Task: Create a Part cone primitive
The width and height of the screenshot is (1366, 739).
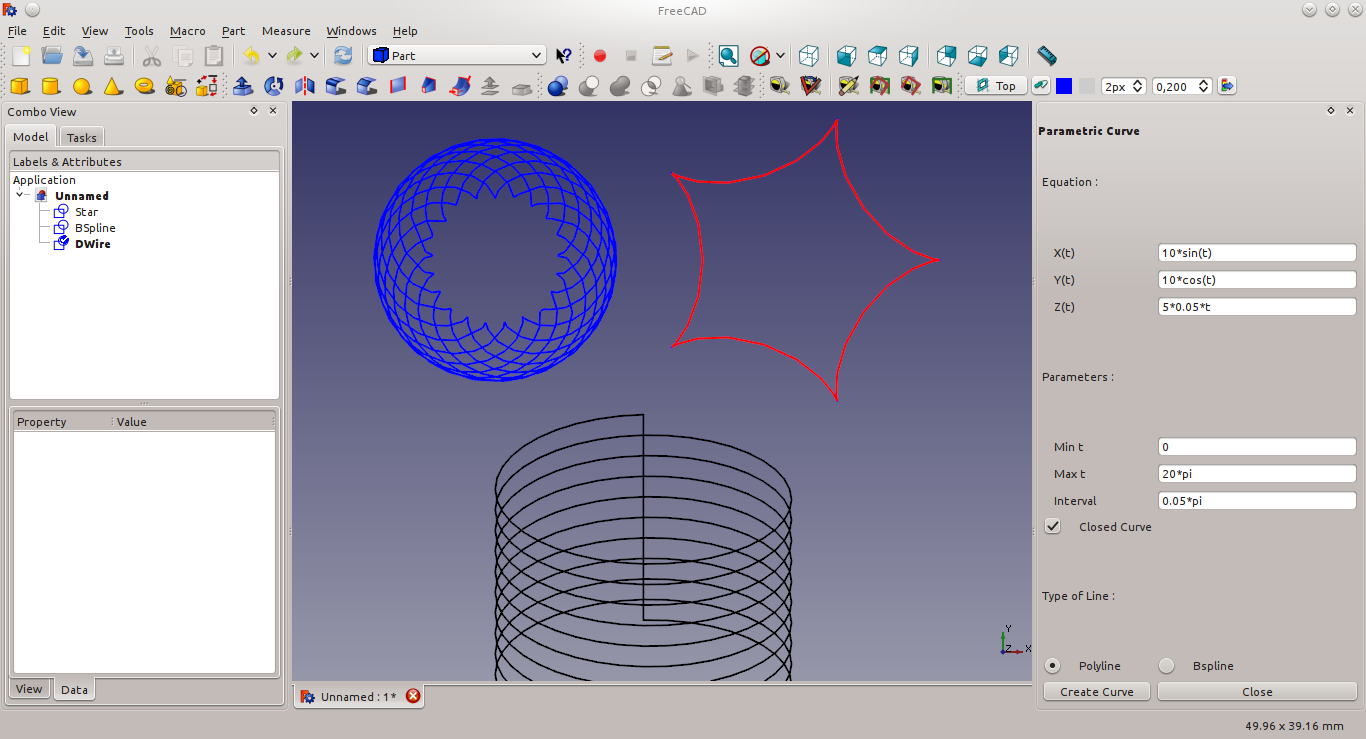Action: click(113, 86)
